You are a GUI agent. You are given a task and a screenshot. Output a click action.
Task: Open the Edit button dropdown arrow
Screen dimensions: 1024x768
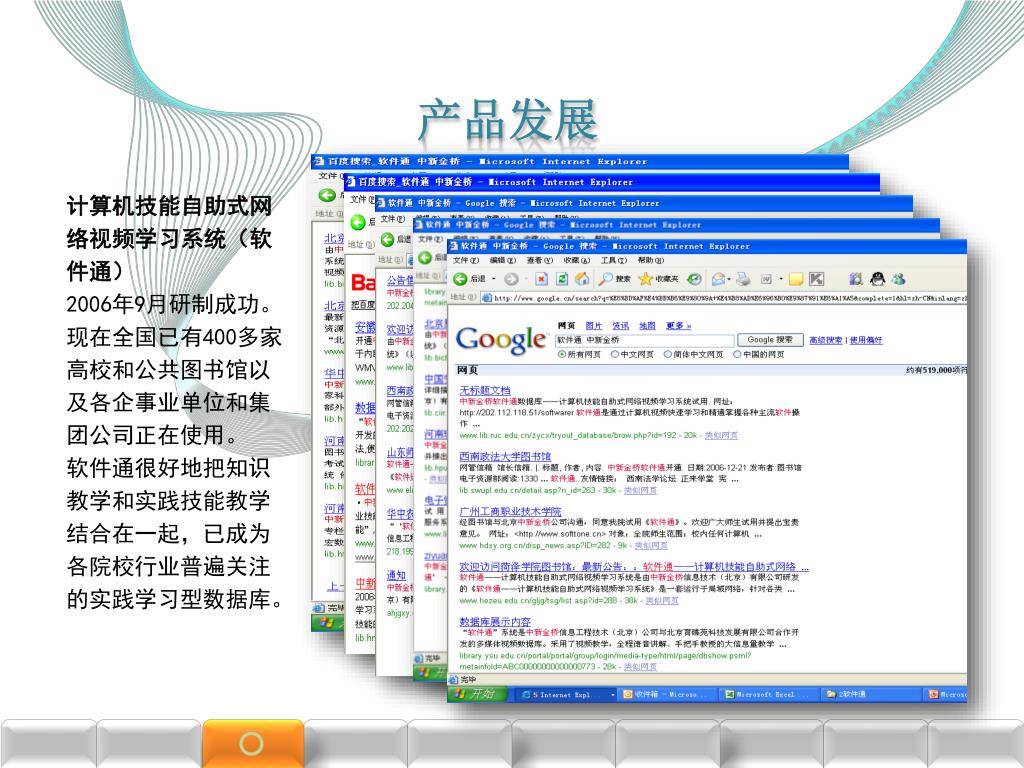coord(780,279)
